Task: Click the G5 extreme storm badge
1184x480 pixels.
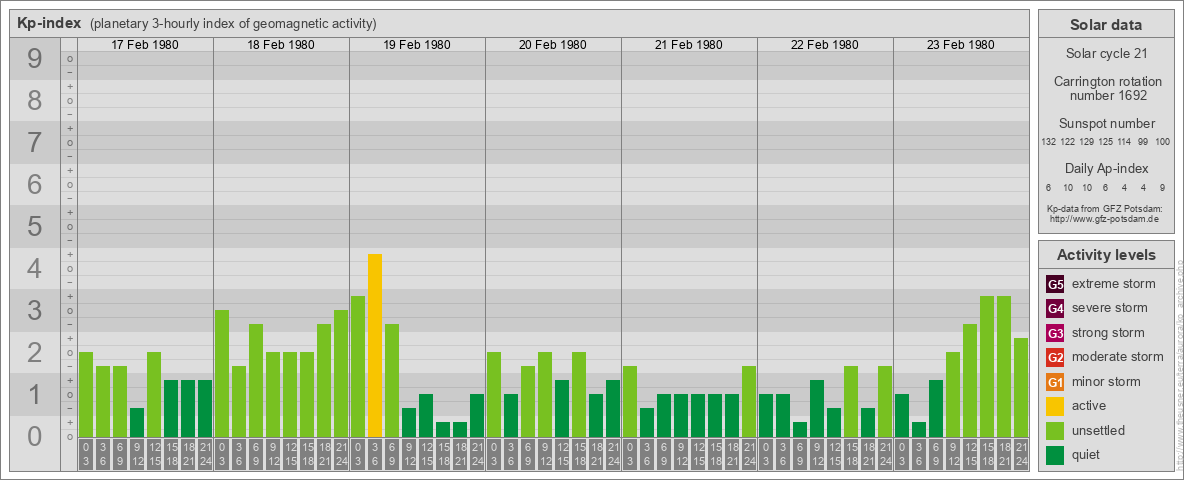Action: pos(1055,285)
